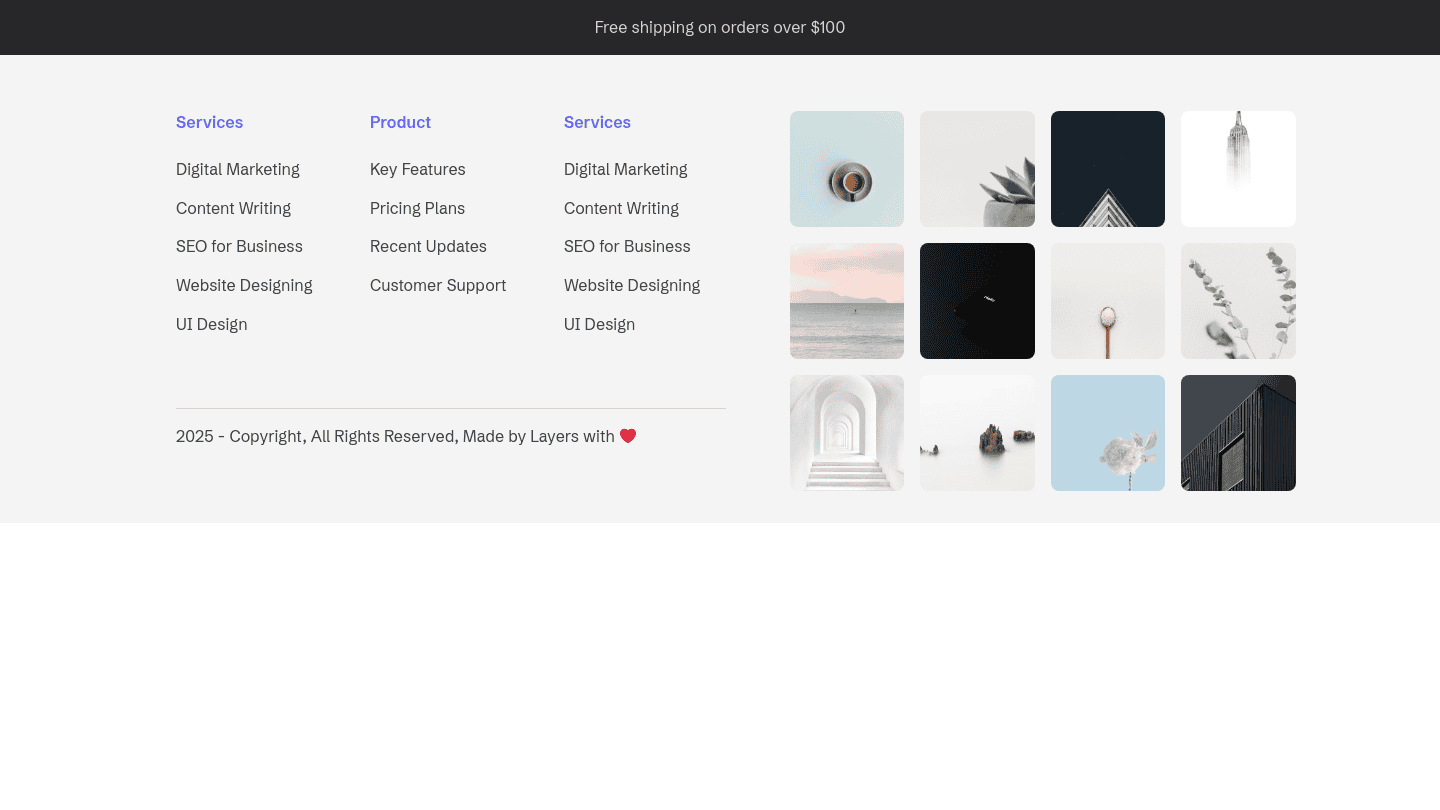Select the succulent plant image
This screenshot has height=810, width=1440.
[977, 169]
